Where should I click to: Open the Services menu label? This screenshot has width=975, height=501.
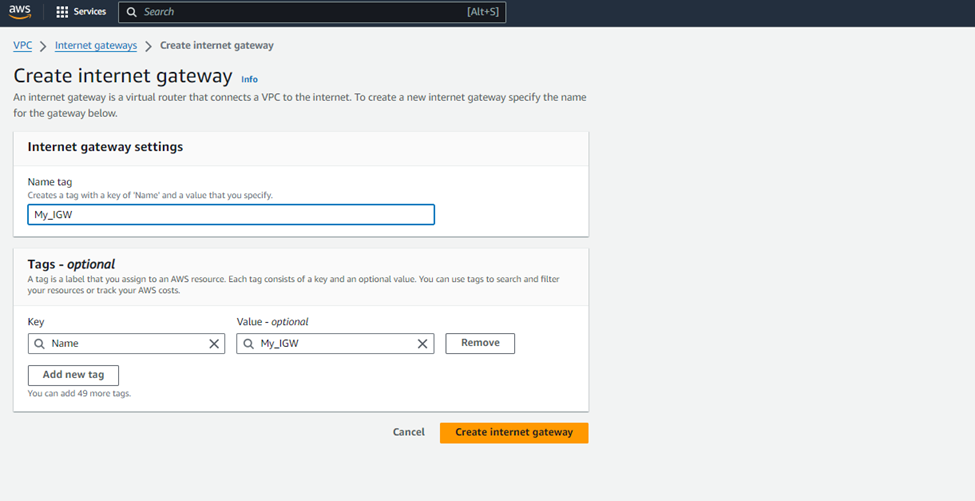tap(90, 12)
